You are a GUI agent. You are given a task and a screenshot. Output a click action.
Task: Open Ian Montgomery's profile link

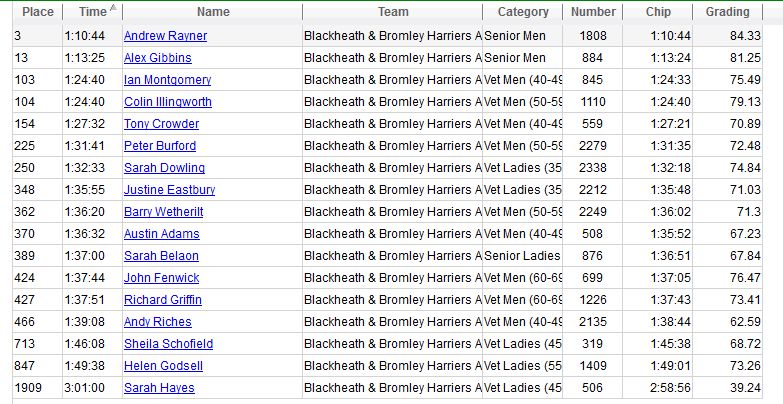point(167,80)
